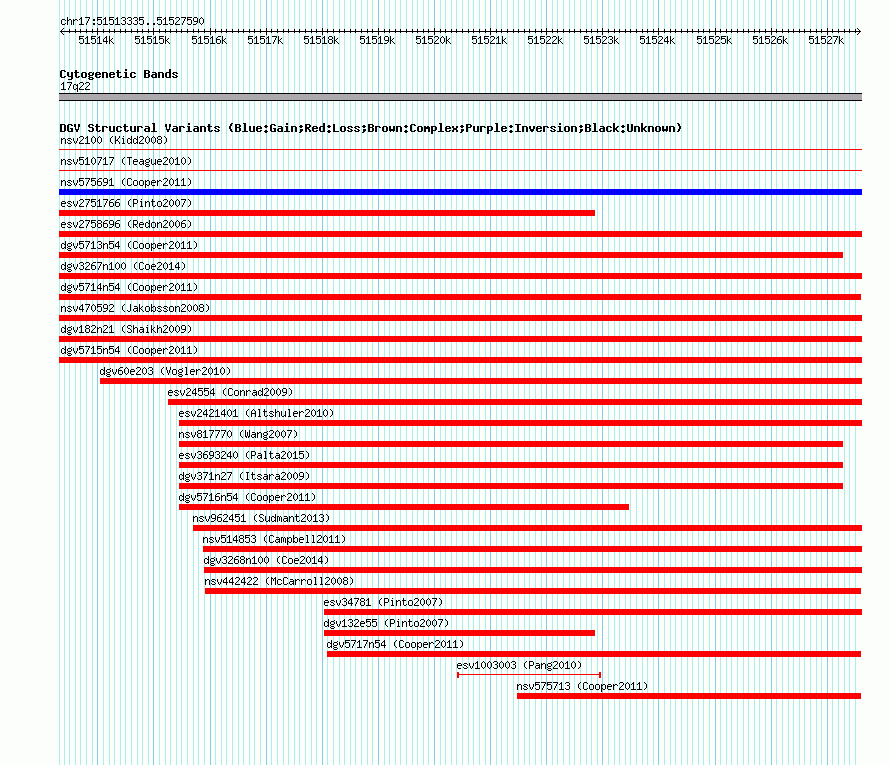Click the ruler's right arrowhead
The width and height of the screenshot is (890, 765).
click(x=859, y=31)
